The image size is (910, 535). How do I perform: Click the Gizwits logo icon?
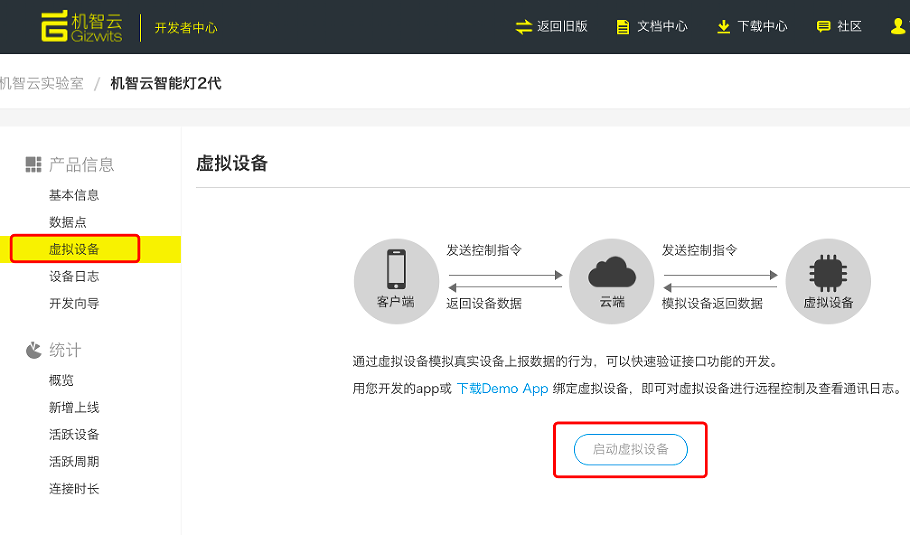coord(55,27)
